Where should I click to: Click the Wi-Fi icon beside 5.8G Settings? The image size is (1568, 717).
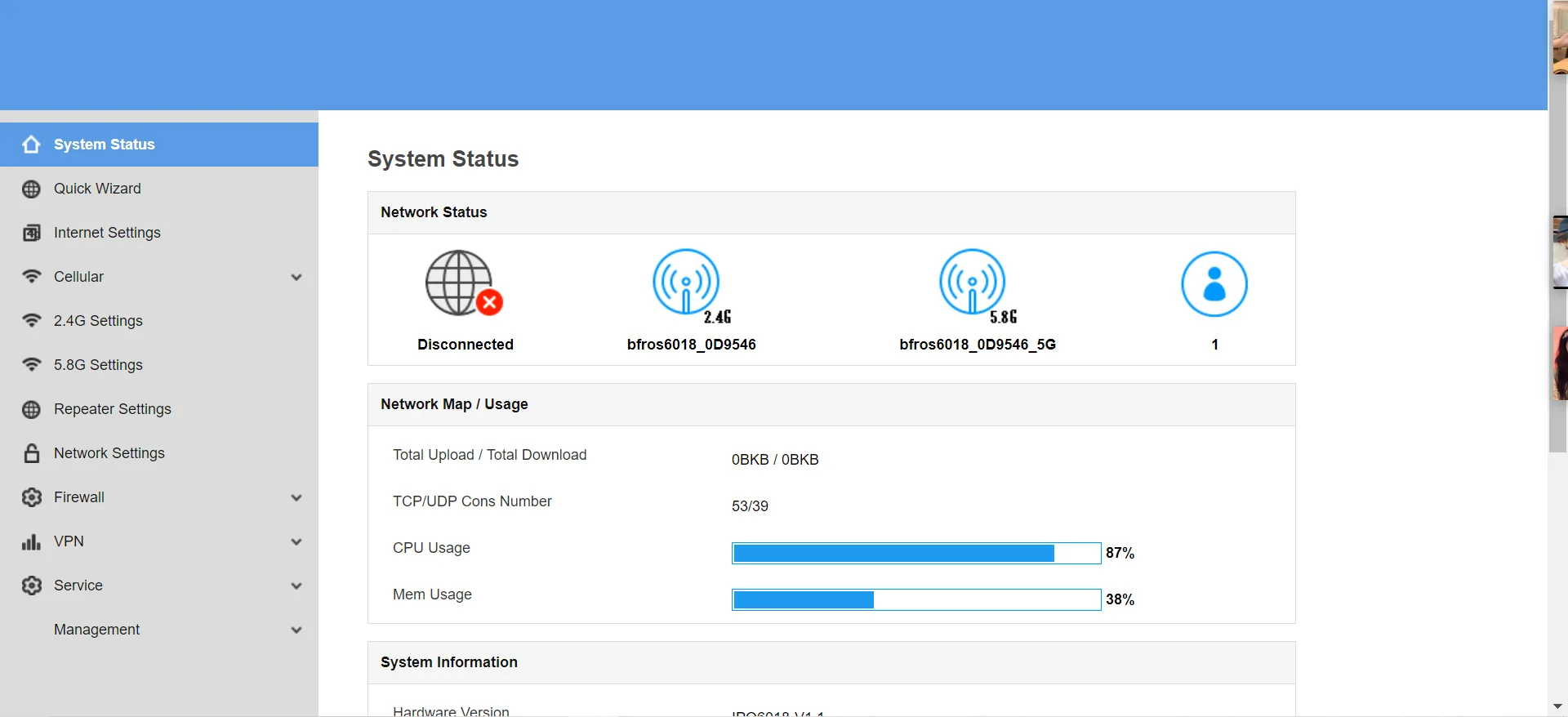pos(31,365)
